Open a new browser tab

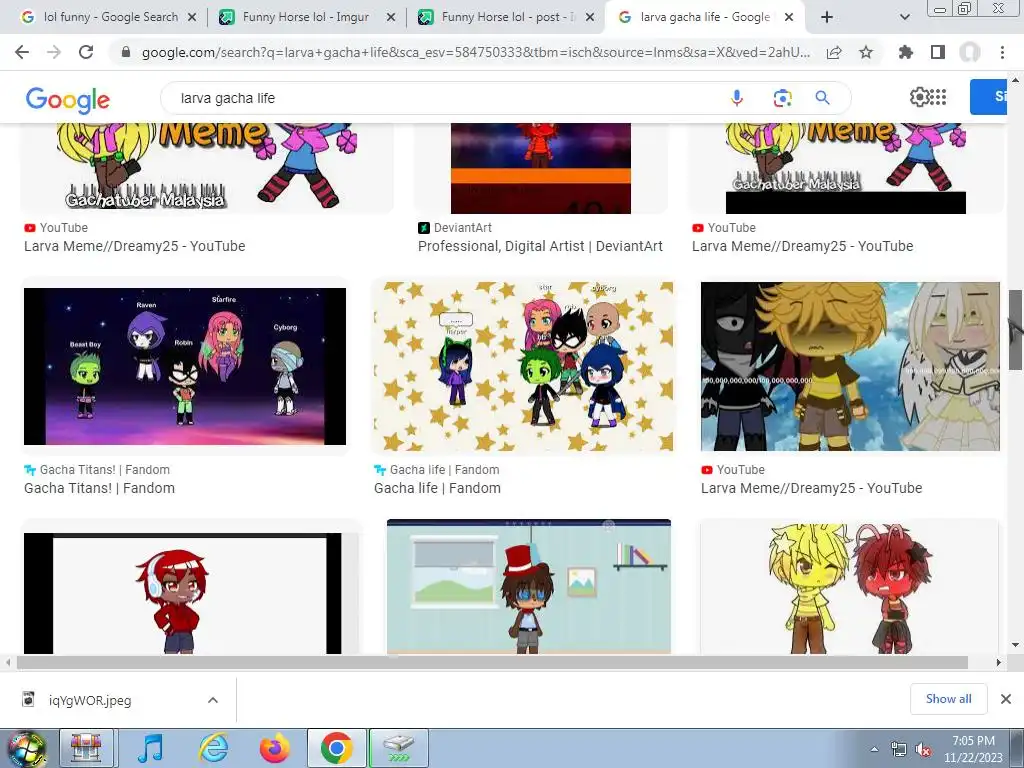(827, 18)
